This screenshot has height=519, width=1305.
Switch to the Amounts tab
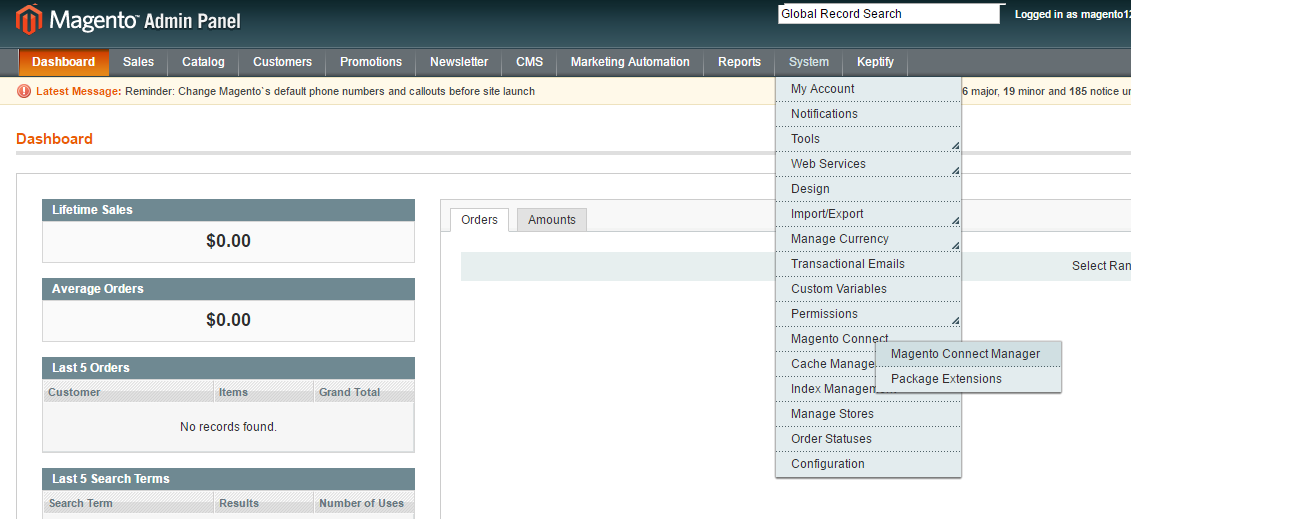[552, 220]
